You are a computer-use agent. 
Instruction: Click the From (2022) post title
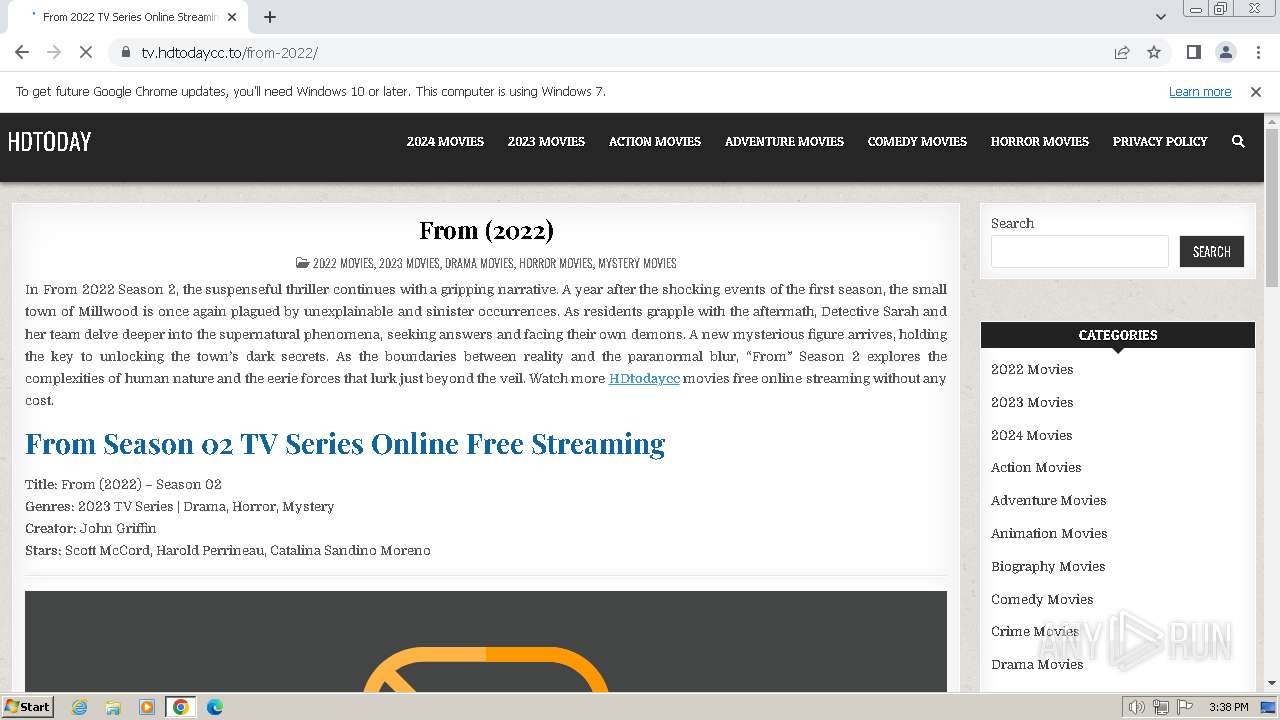(486, 230)
